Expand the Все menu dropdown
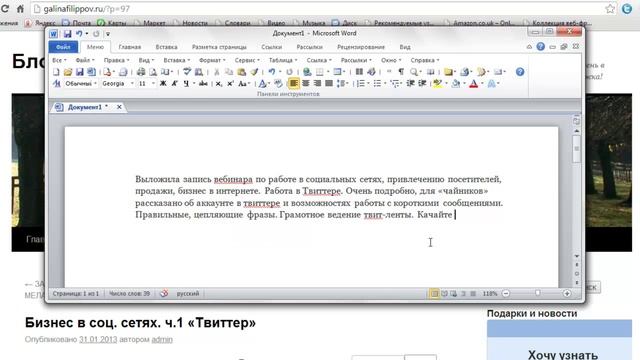 tap(59, 60)
